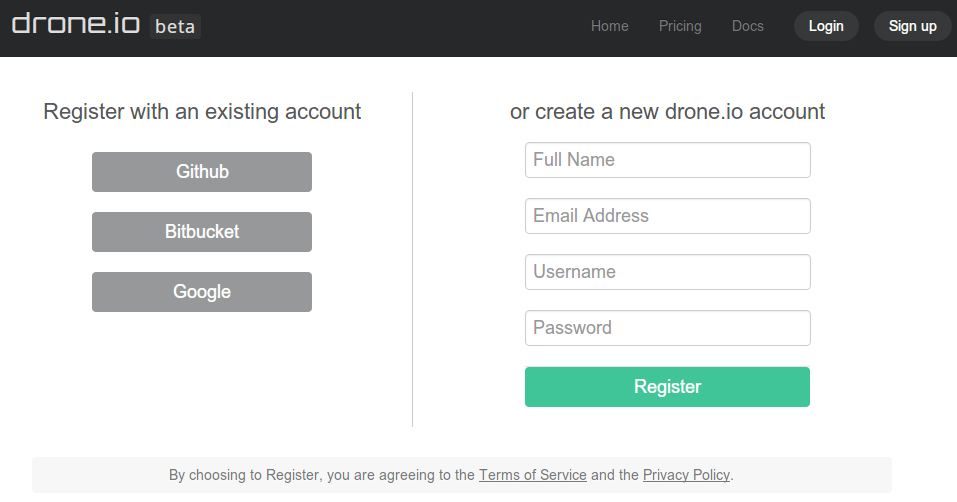Click the Password field

[667, 328]
